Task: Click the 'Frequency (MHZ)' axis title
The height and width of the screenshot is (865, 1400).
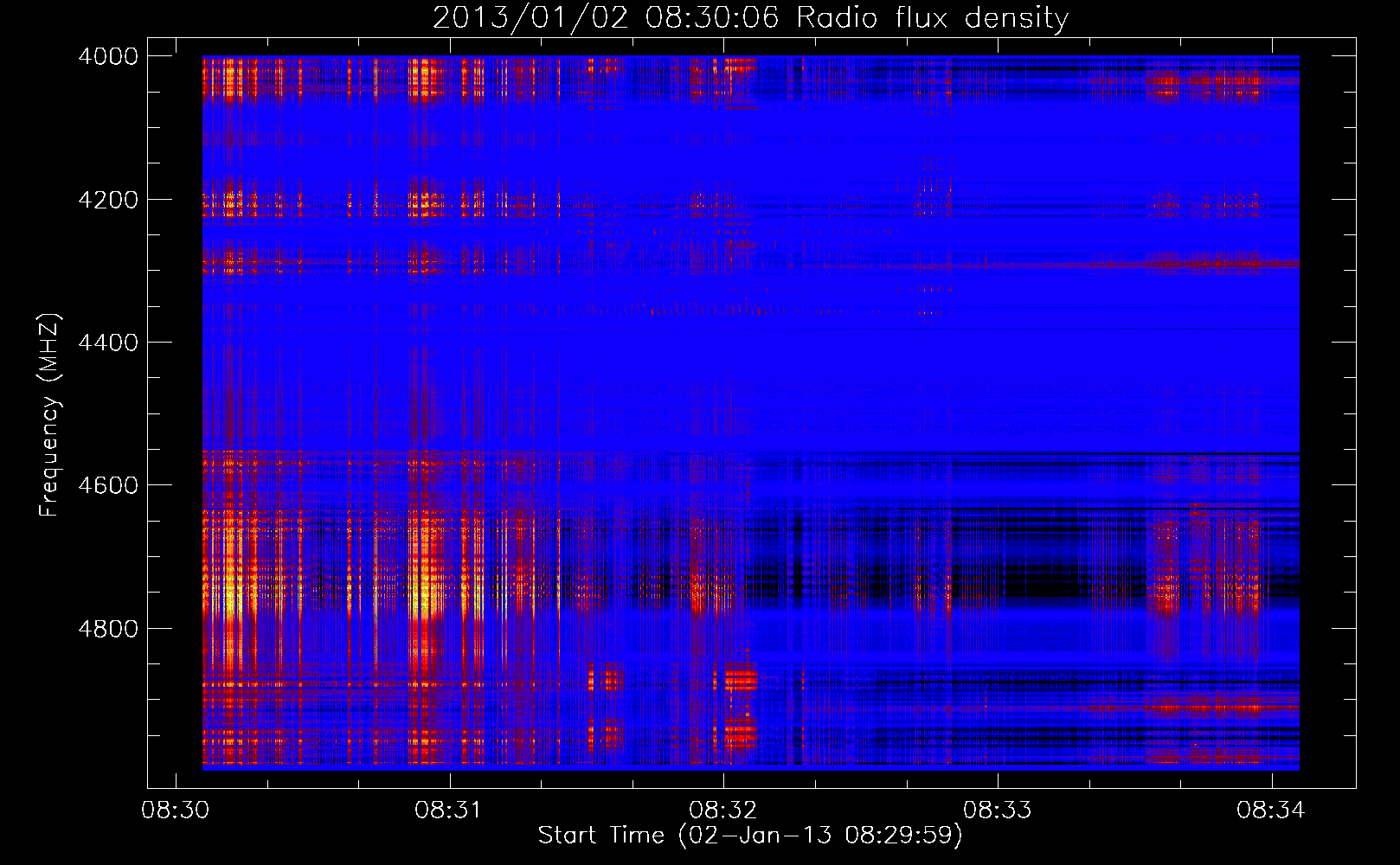Action: 50,415
